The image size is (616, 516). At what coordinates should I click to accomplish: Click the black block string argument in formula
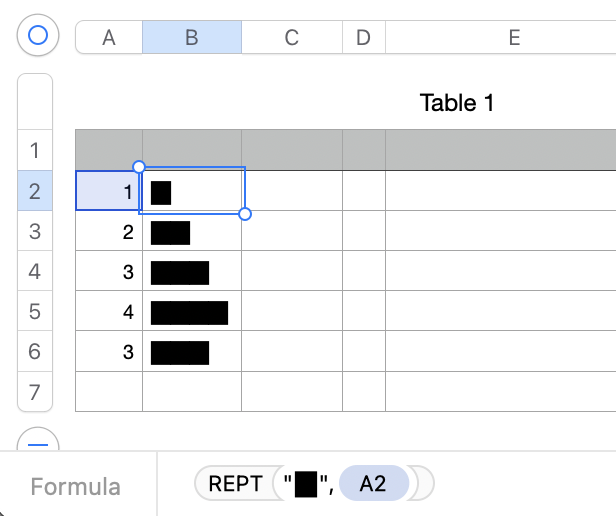305,485
